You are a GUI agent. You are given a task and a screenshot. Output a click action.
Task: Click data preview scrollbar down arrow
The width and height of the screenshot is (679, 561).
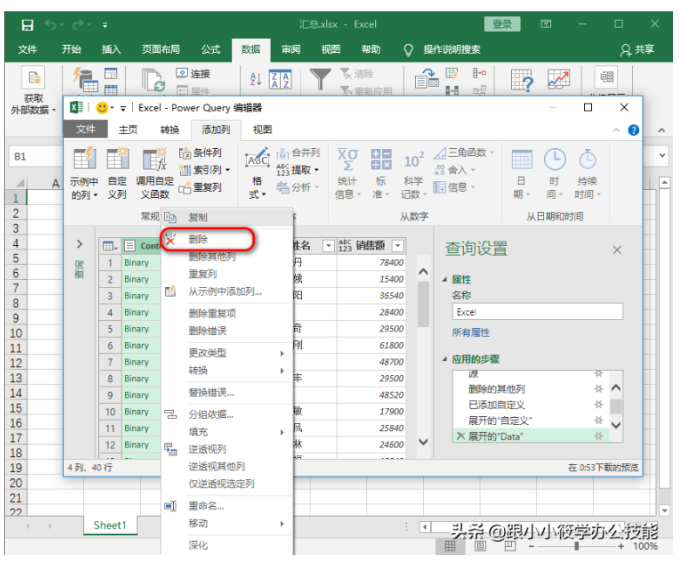(x=424, y=442)
